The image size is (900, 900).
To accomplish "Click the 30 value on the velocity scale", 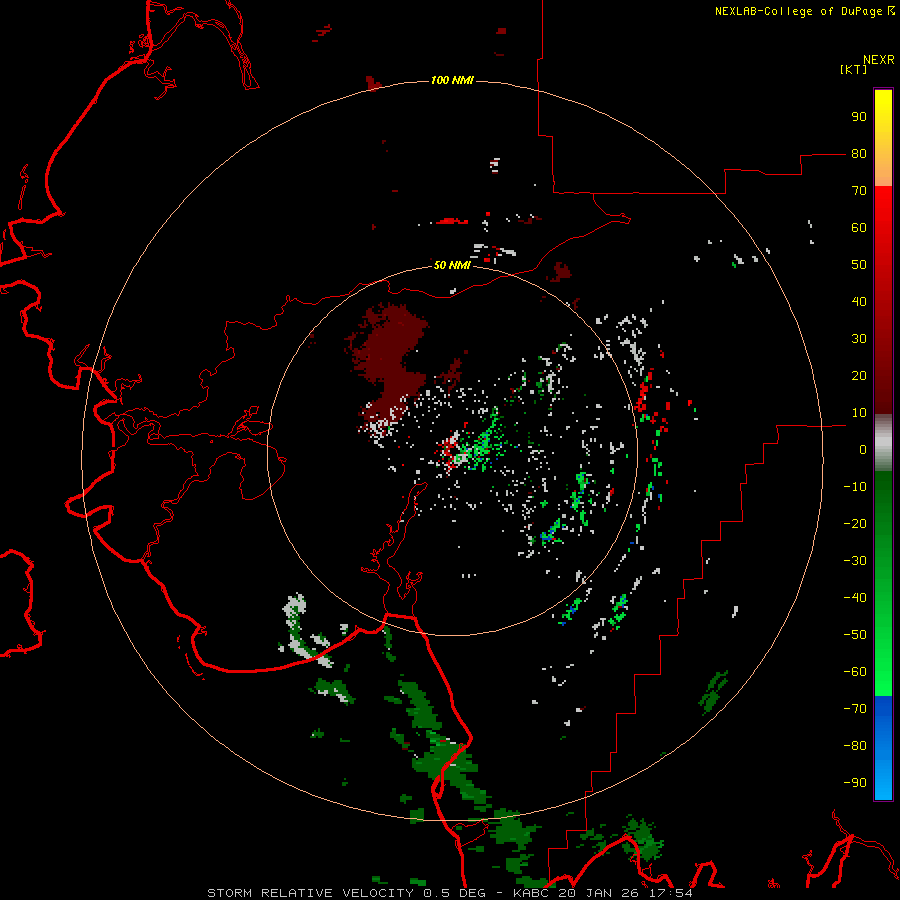I will pyautogui.click(x=859, y=339).
